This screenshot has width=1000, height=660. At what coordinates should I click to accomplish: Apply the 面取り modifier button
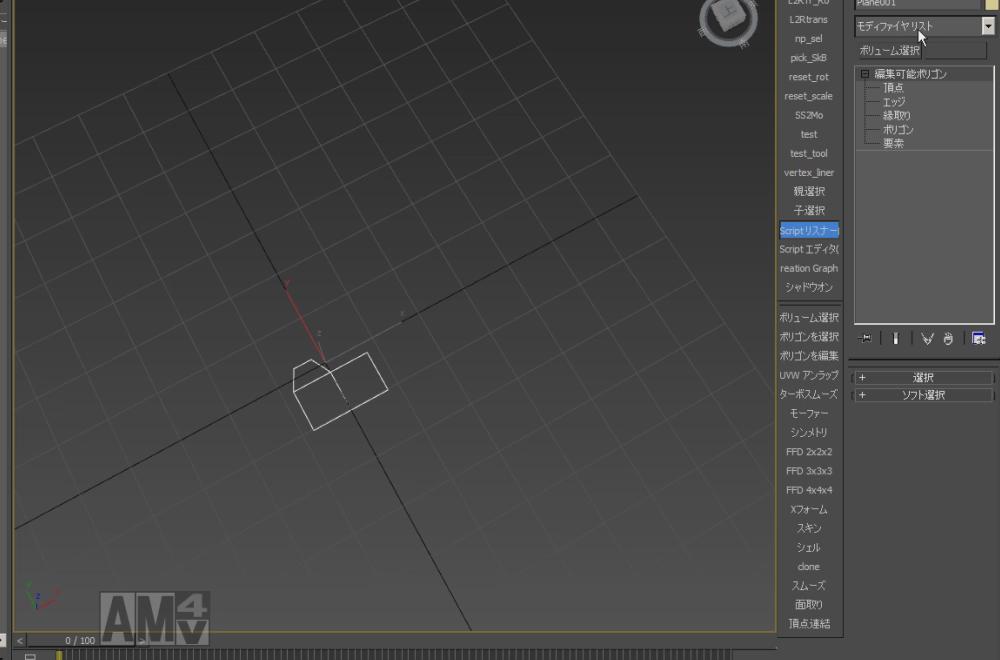click(809, 605)
